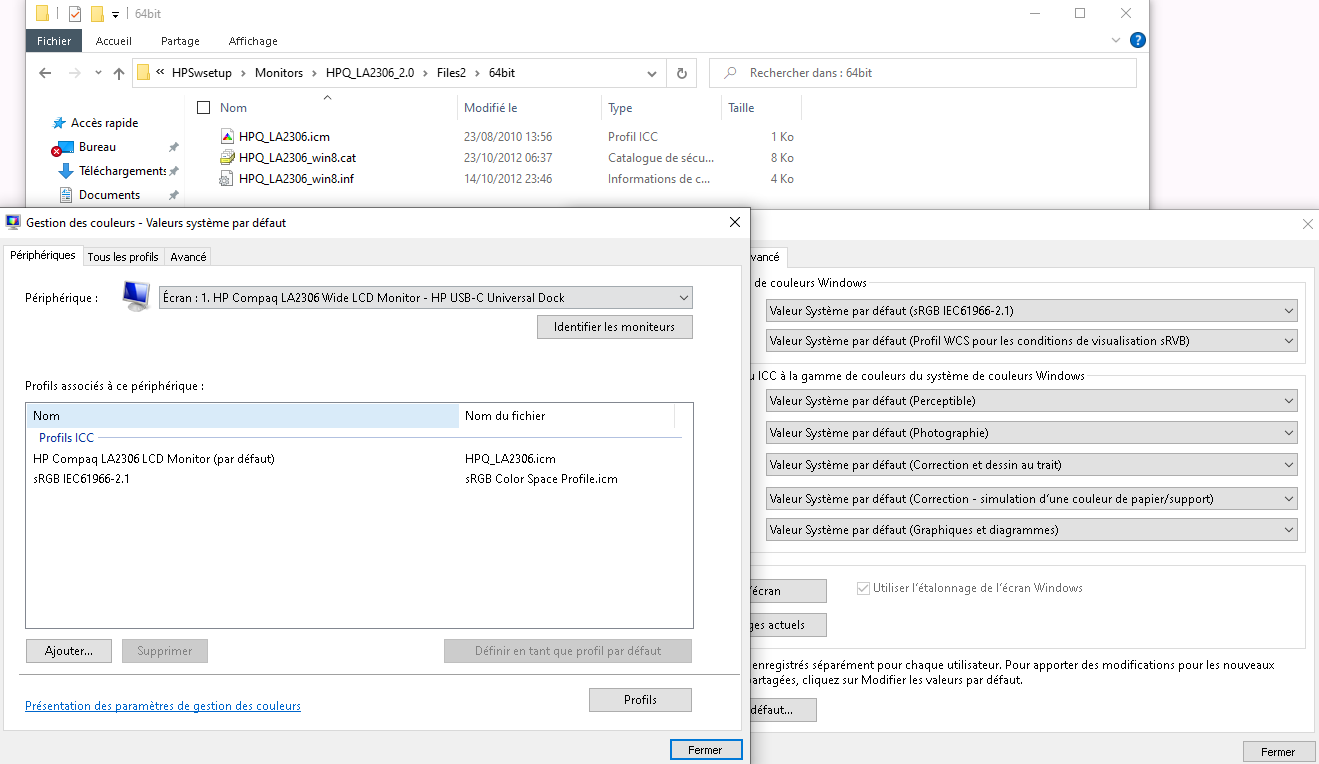
Task: Open Présentation des paramètres de gestion des couleurs link
Action: (x=163, y=706)
